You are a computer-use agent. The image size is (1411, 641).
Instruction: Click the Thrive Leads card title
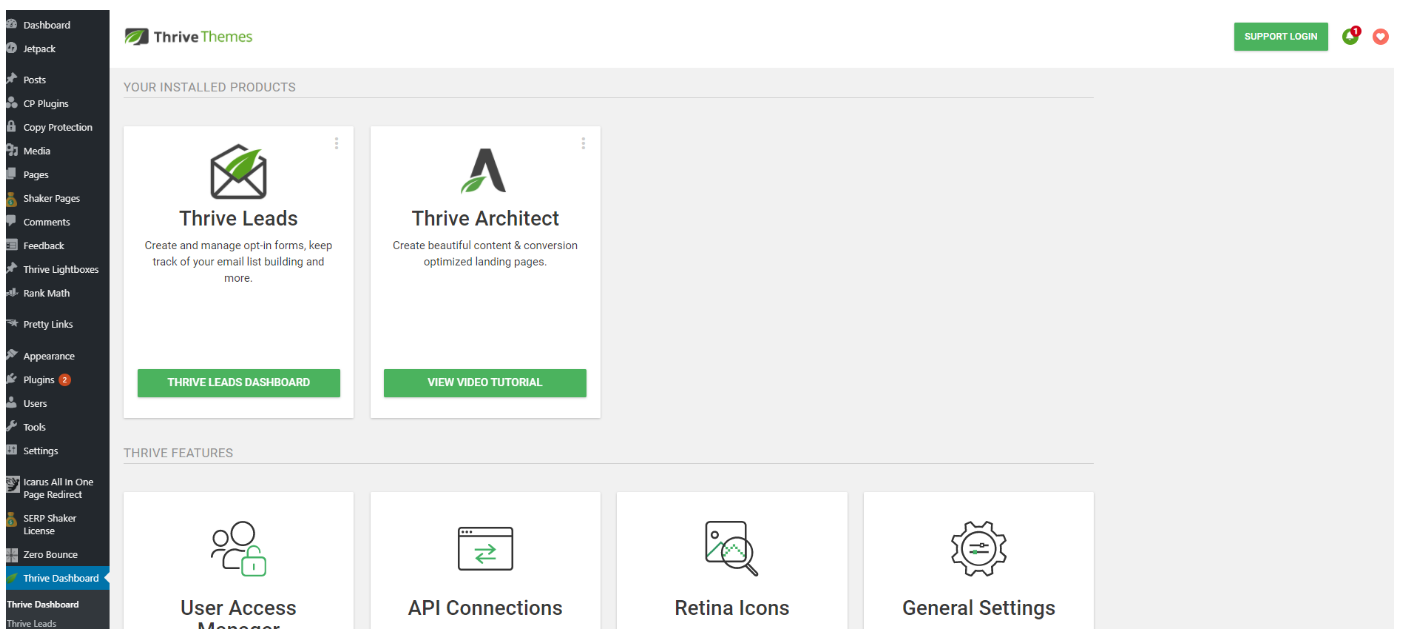pyautogui.click(x=238, y=218)
